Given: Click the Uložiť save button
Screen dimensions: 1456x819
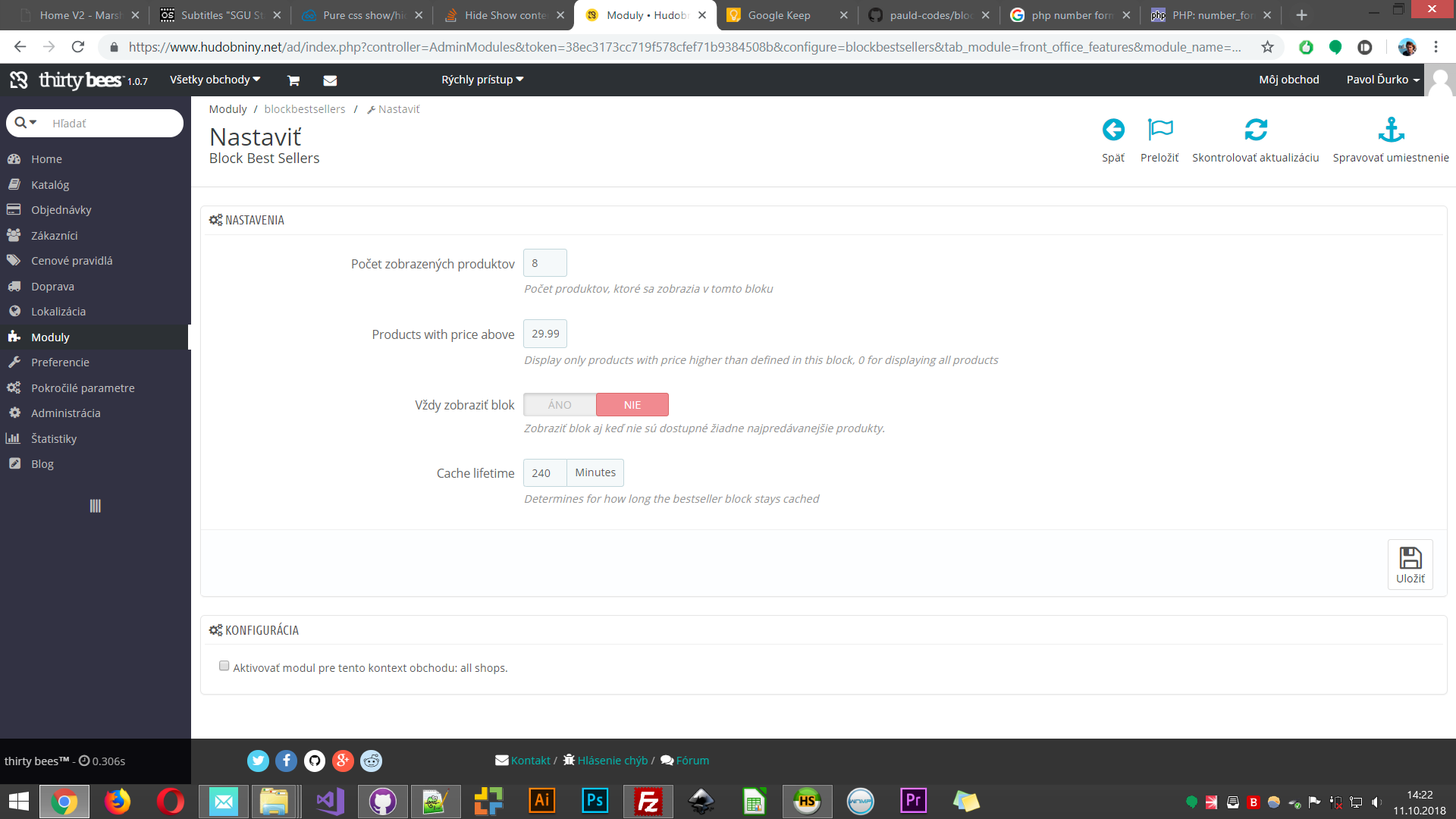Looking at the screenshot, I should click(x=1410, y=564).
